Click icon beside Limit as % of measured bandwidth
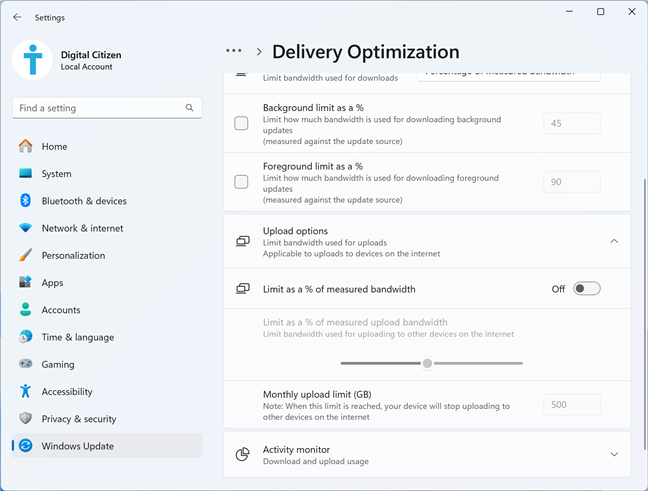648x491 pixels. coord(243,288)
